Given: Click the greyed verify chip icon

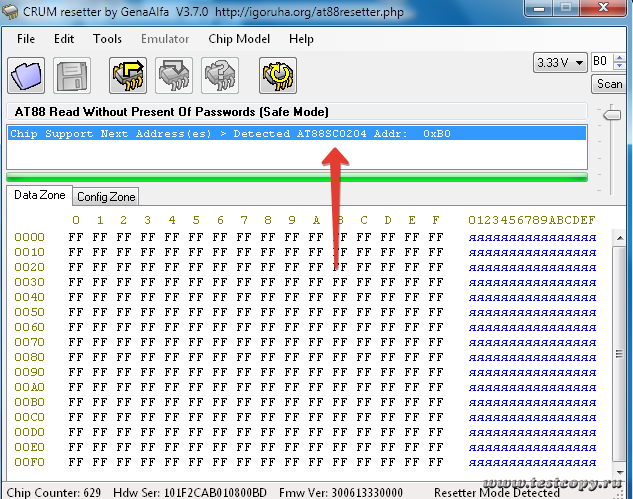Looking at the screenshot, I should click(x=220, y=76).
